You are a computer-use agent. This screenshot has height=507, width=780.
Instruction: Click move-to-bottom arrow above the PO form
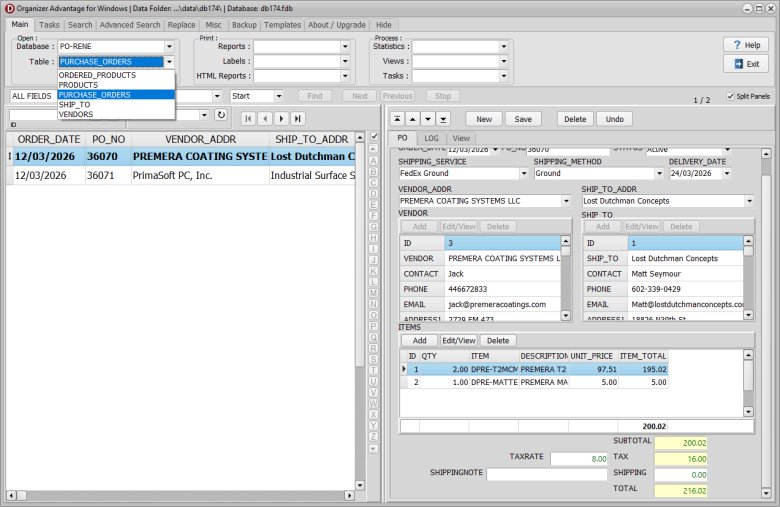(x=442, y=119)
